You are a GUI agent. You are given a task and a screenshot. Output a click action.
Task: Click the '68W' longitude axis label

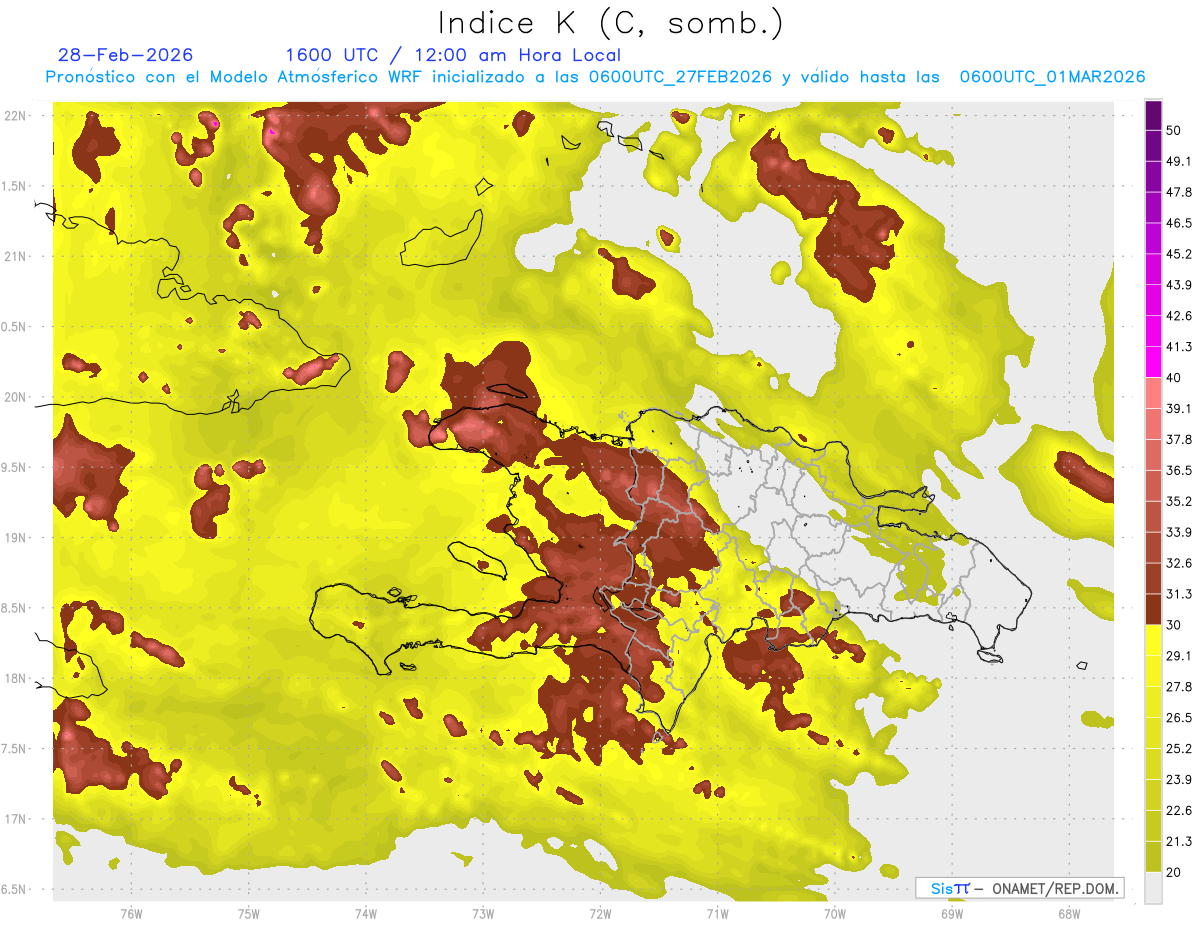[1069, 914]
